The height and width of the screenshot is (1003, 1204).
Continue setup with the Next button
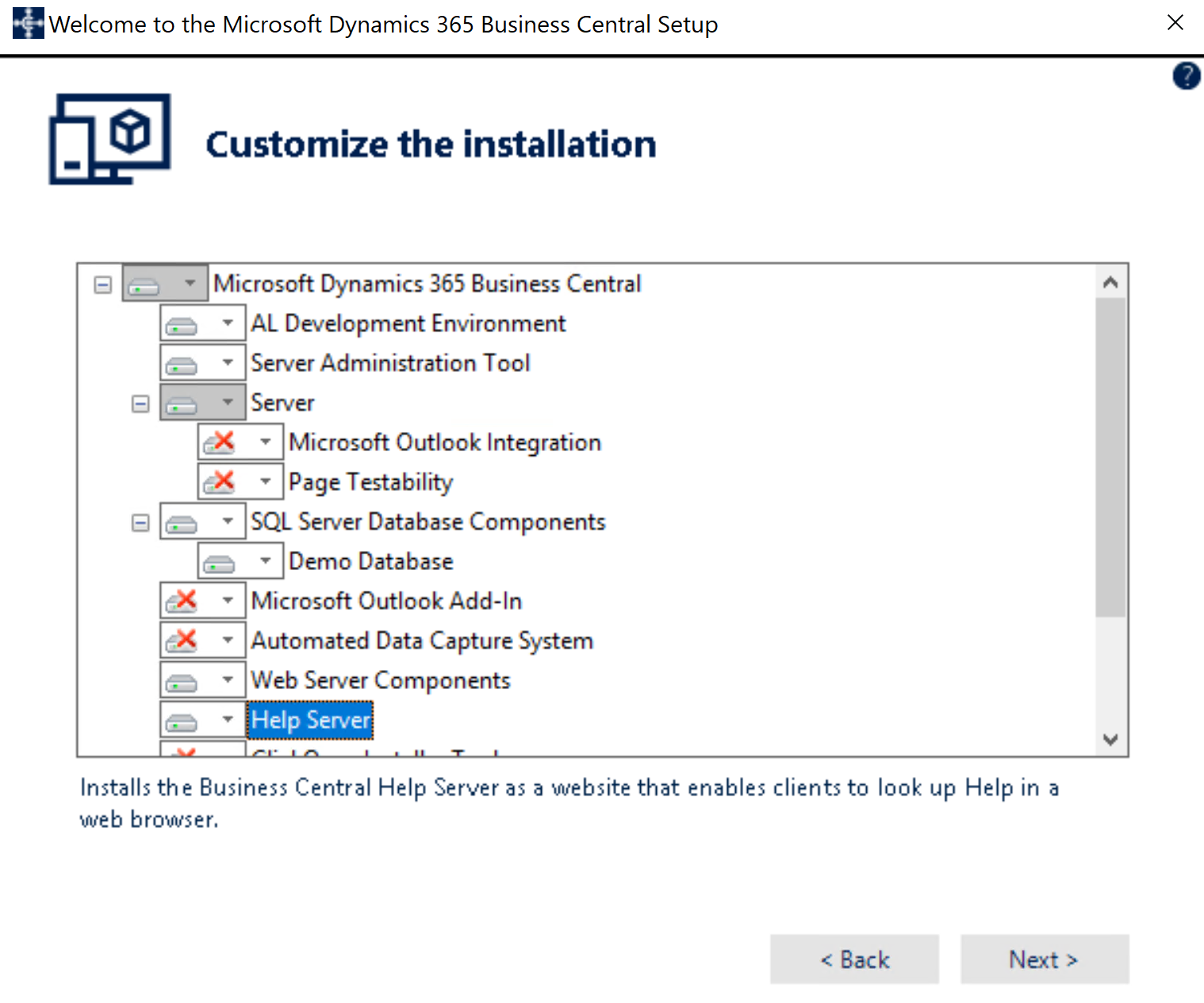(x=1045, y=959)
